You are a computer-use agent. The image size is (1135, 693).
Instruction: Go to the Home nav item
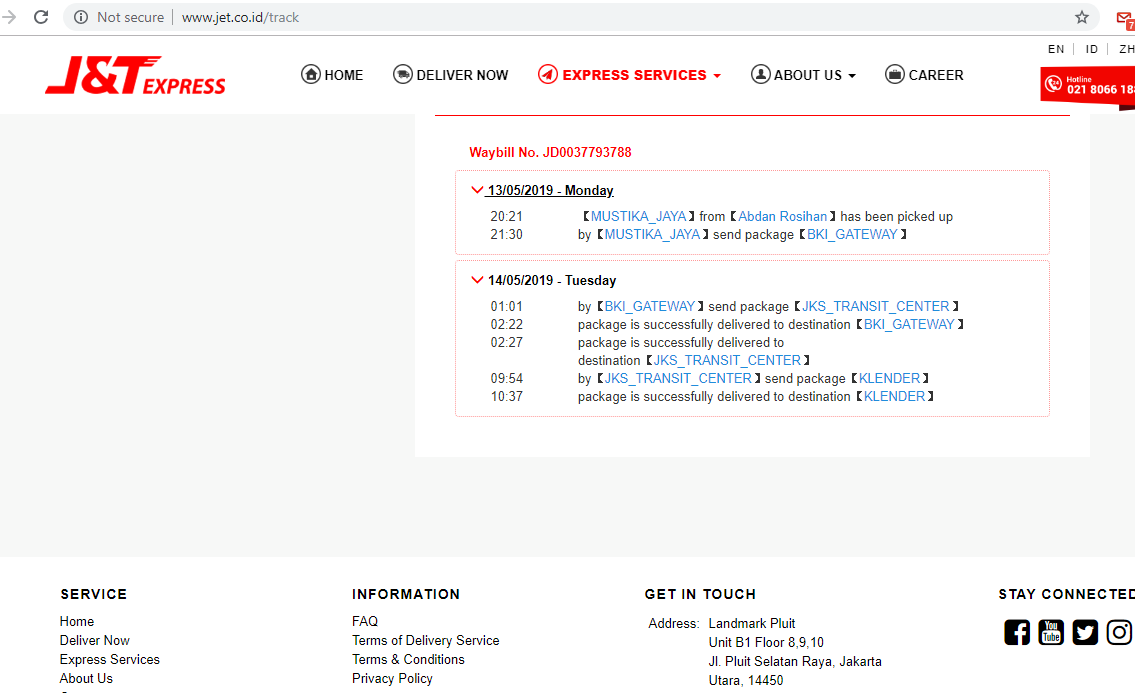332,75
